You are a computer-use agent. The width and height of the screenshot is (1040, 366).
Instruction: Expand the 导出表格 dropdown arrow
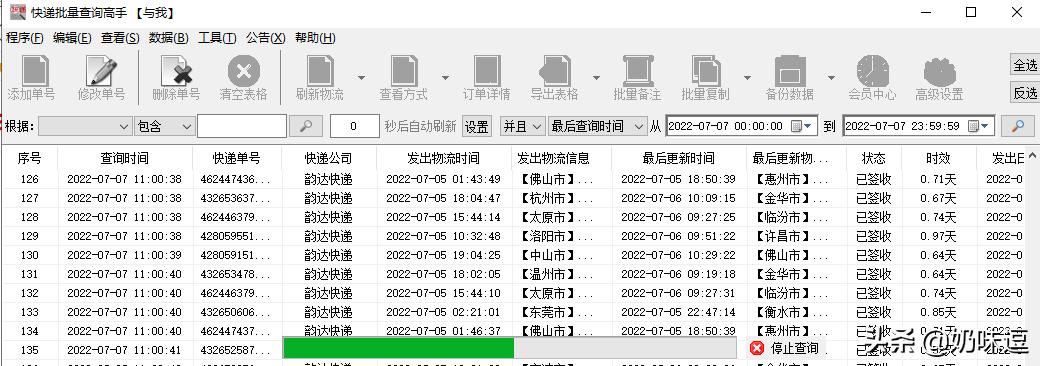(x=596, y=78)
